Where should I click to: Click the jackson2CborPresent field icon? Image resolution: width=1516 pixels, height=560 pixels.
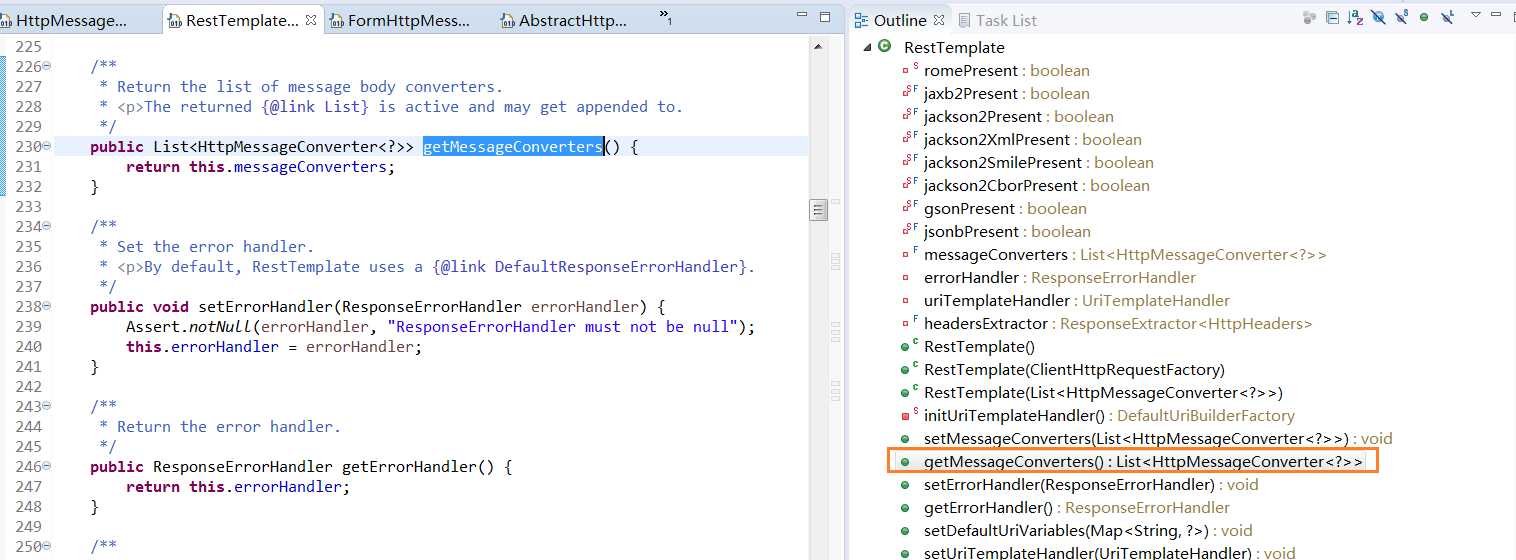[909, 185]
